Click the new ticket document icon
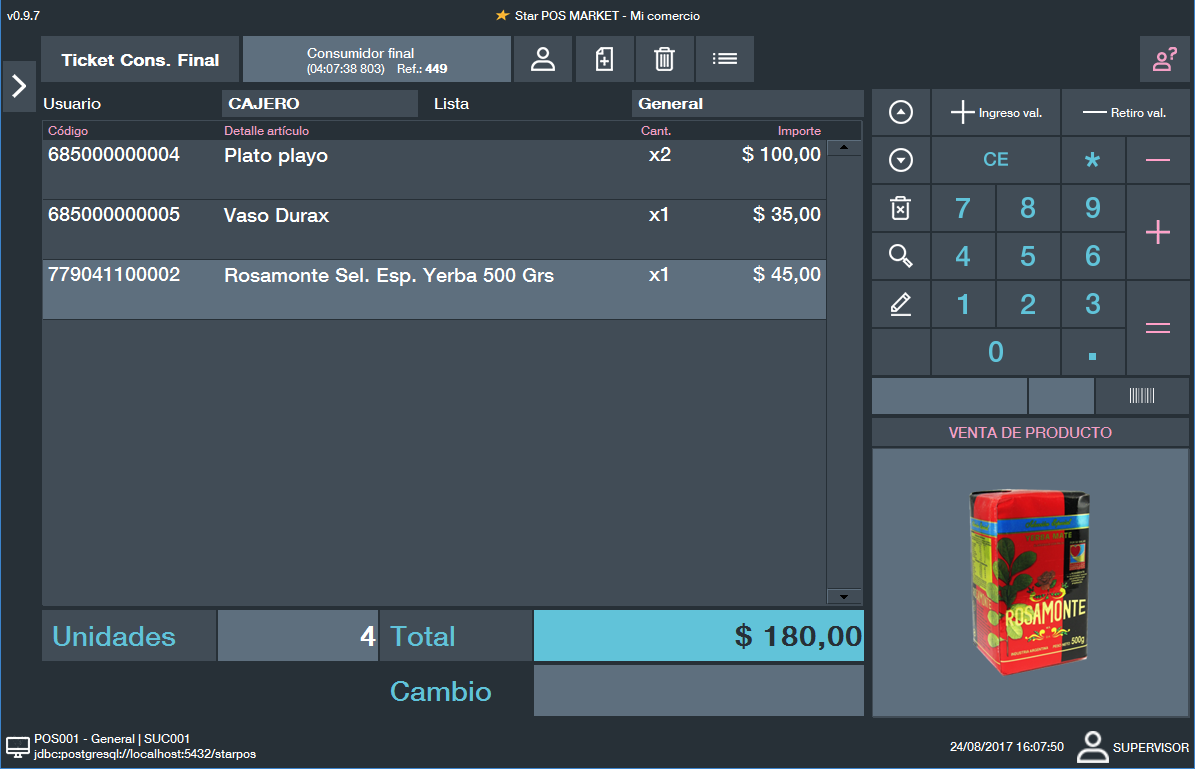 point(604,60)
